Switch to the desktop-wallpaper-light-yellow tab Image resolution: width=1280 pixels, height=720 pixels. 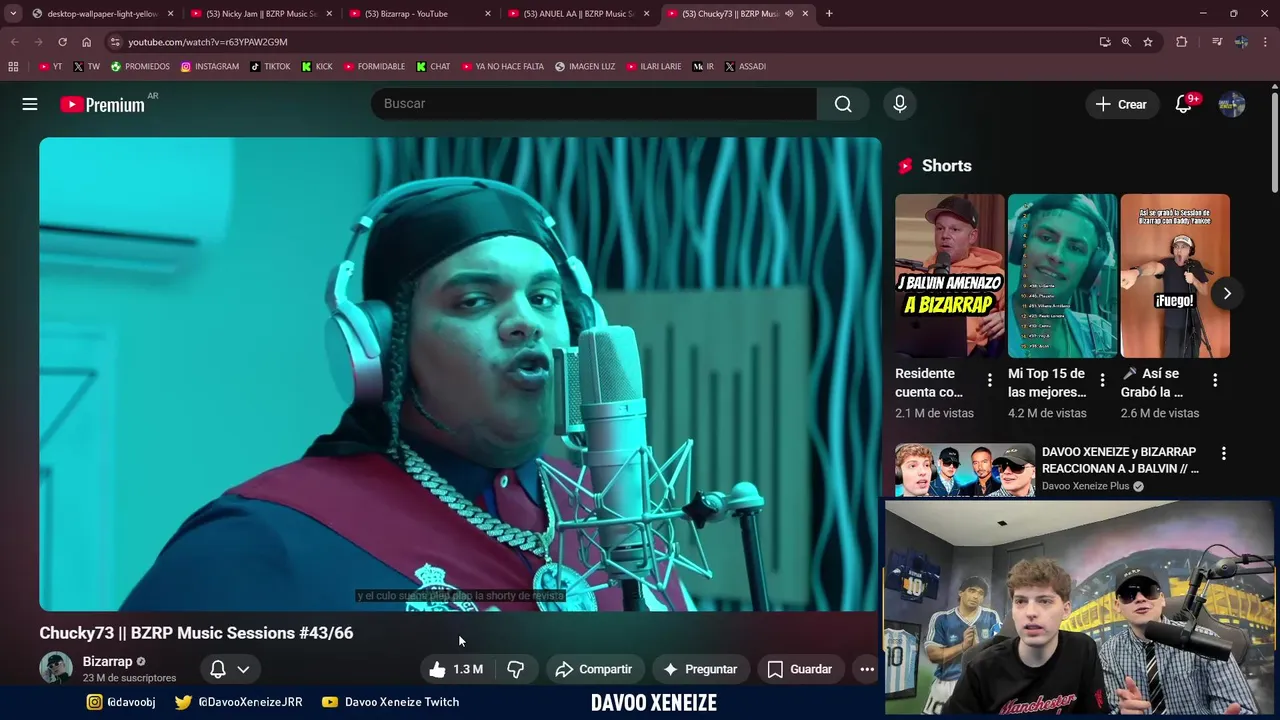[103, 14]
